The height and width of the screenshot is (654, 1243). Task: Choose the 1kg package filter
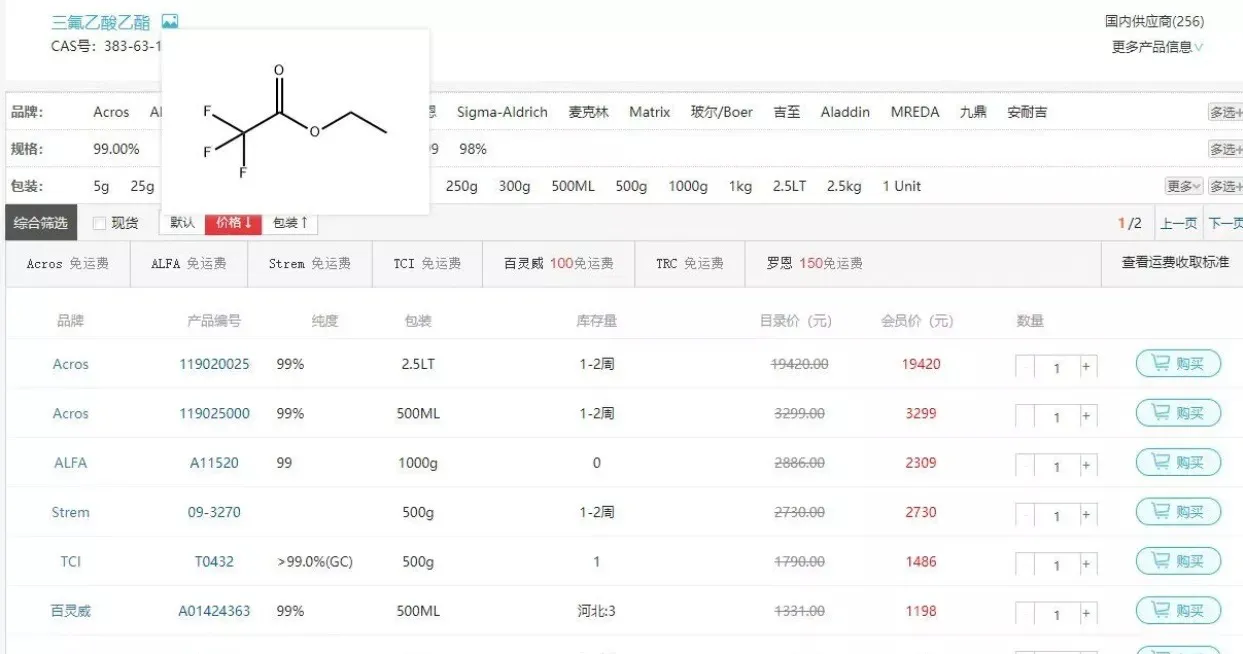point(740,186)
